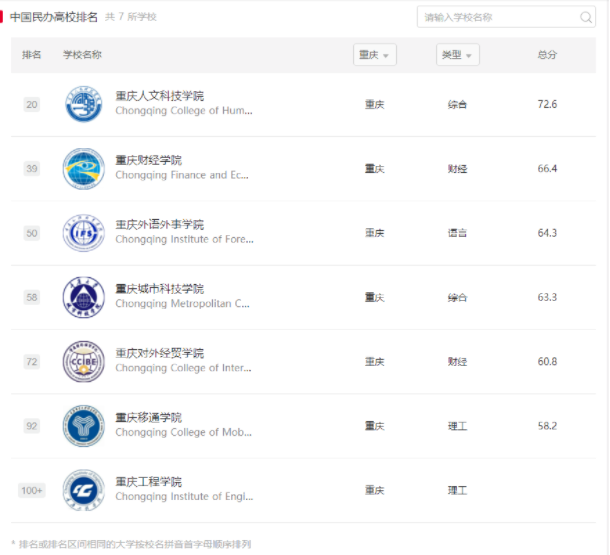Click the 重庆移通学院 school logo
The height and width of the screenshot is (555, 610).
coord(84,426)
